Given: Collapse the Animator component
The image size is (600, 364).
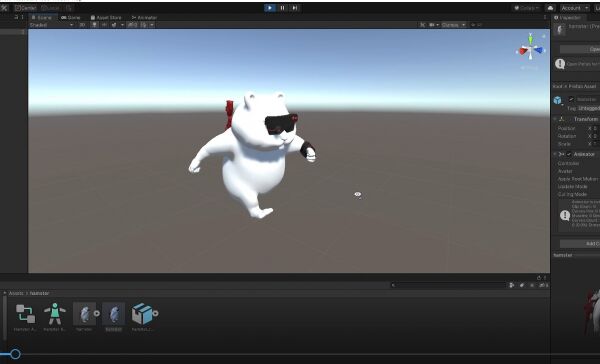Looking at the screenshot, I should point(555,154).
